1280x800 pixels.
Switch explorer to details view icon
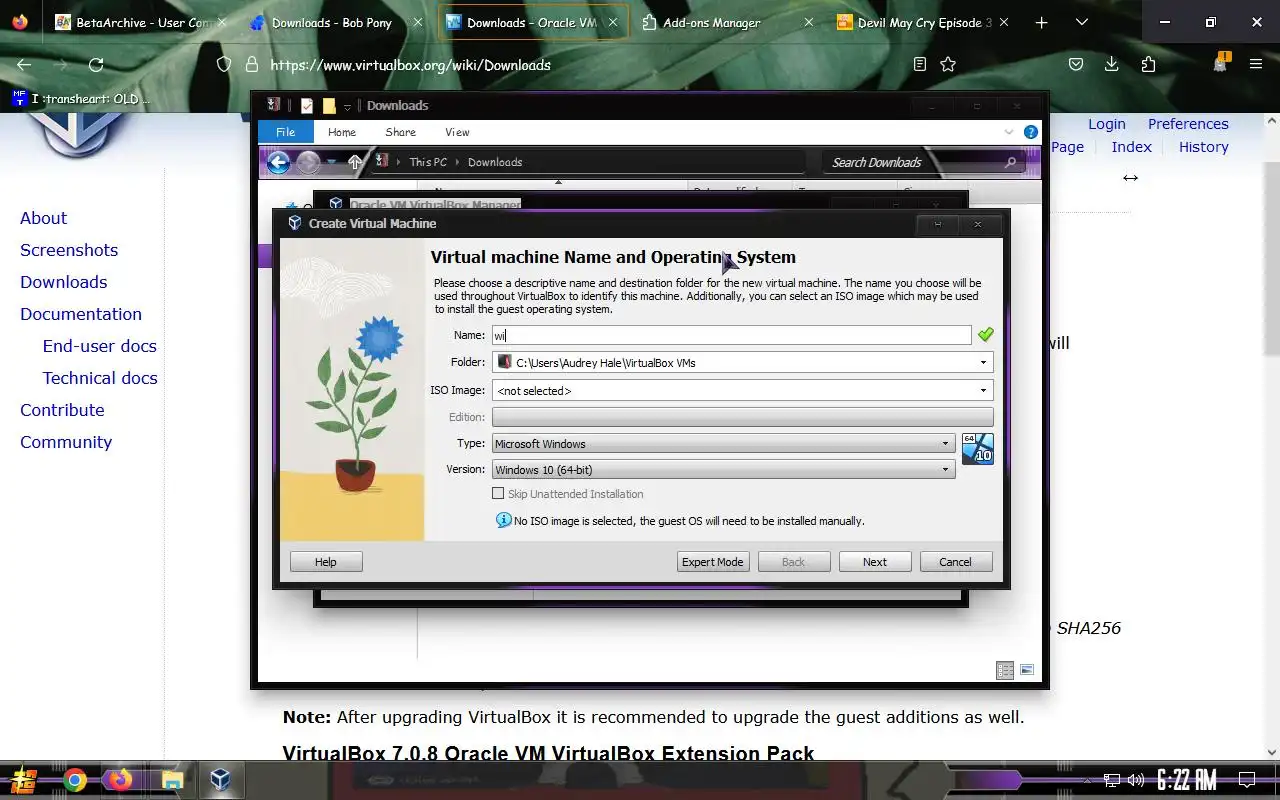[x=1005, y=670]
